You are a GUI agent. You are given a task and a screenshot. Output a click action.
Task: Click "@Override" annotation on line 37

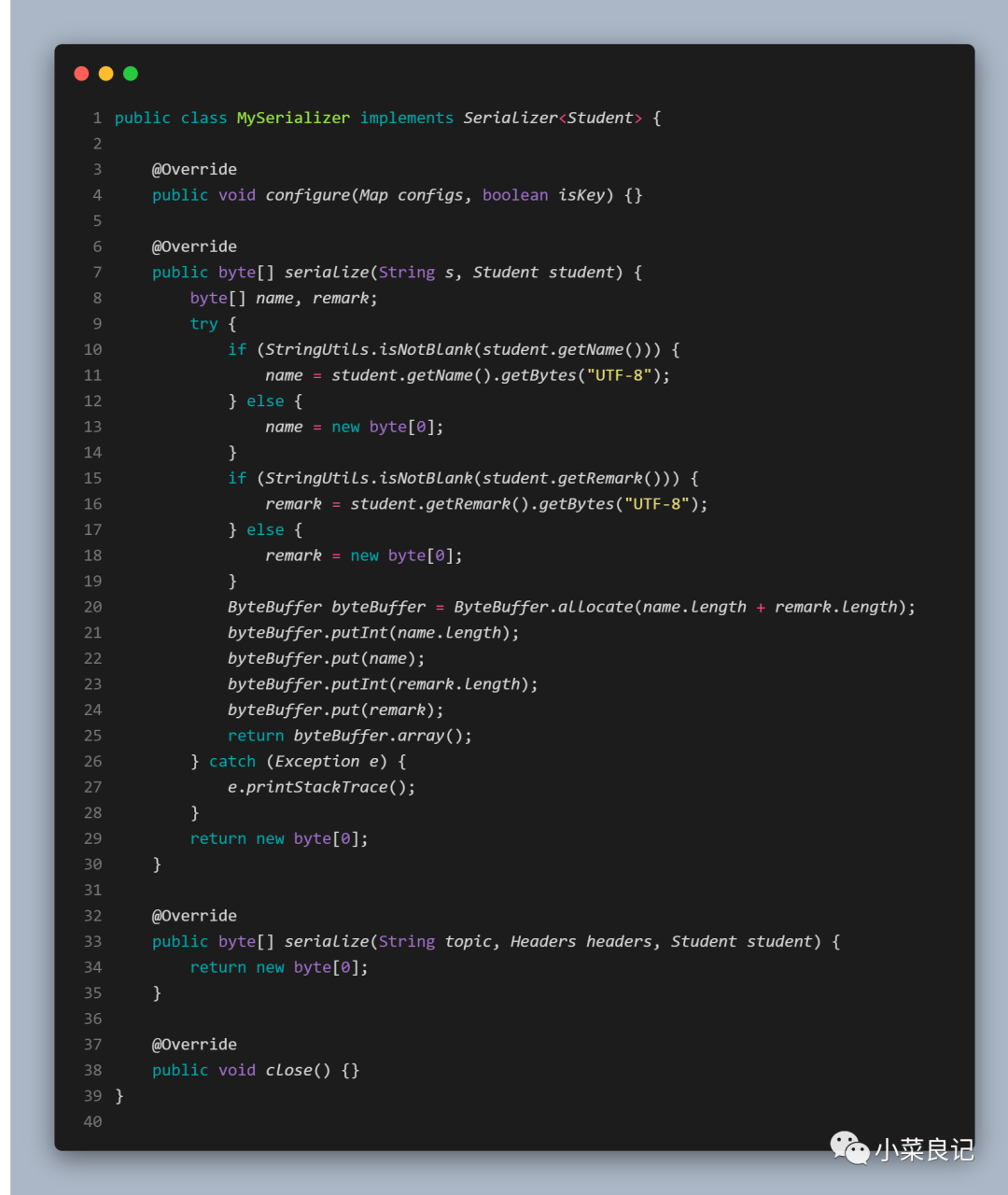tap(194, 1045)
